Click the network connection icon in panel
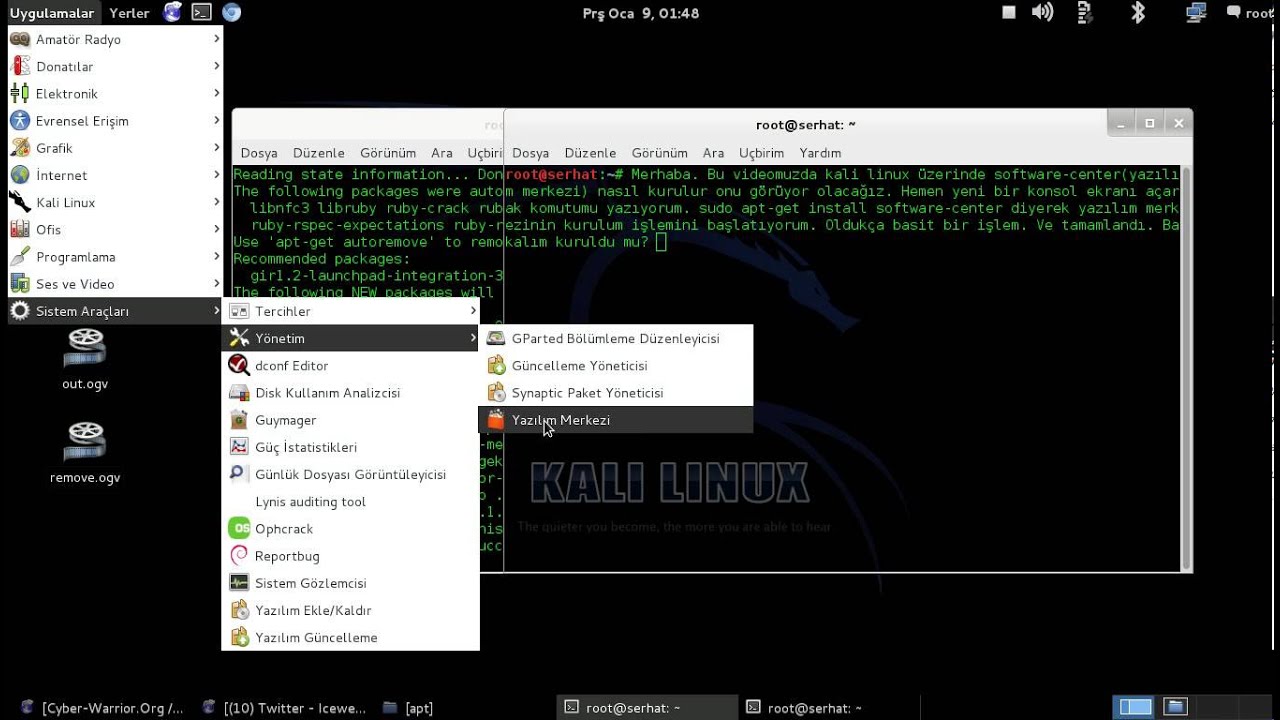 [x=1195, y=13]
